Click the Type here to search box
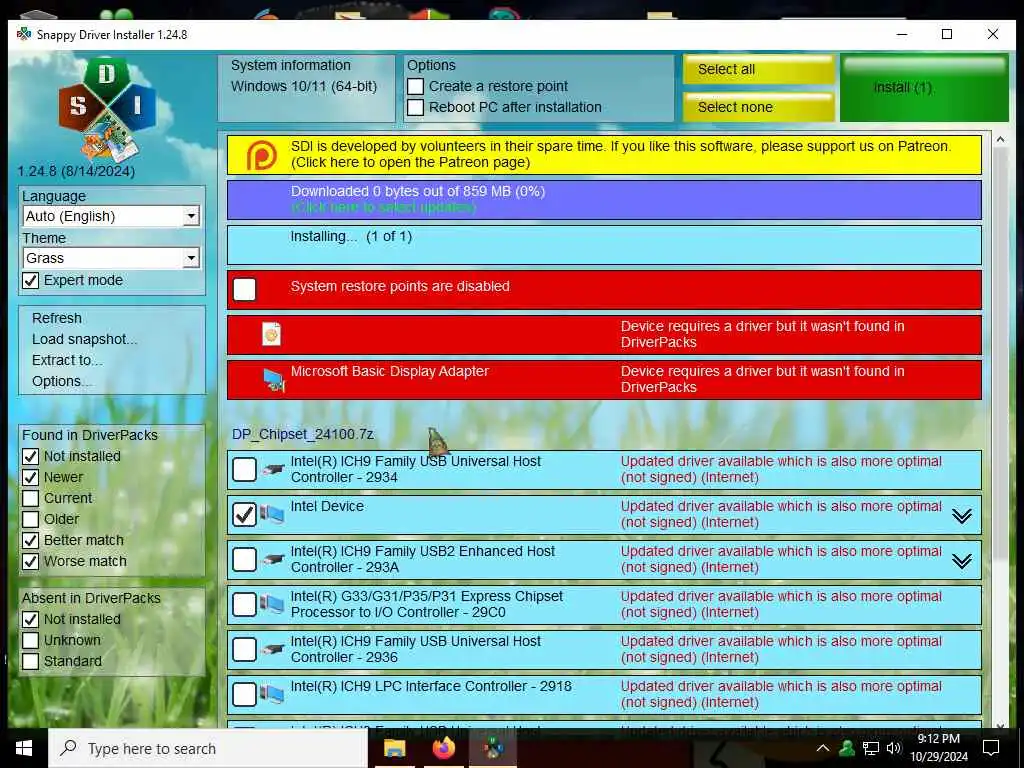This screenshot has width=1024, height=768. click(x=208, y=748)
